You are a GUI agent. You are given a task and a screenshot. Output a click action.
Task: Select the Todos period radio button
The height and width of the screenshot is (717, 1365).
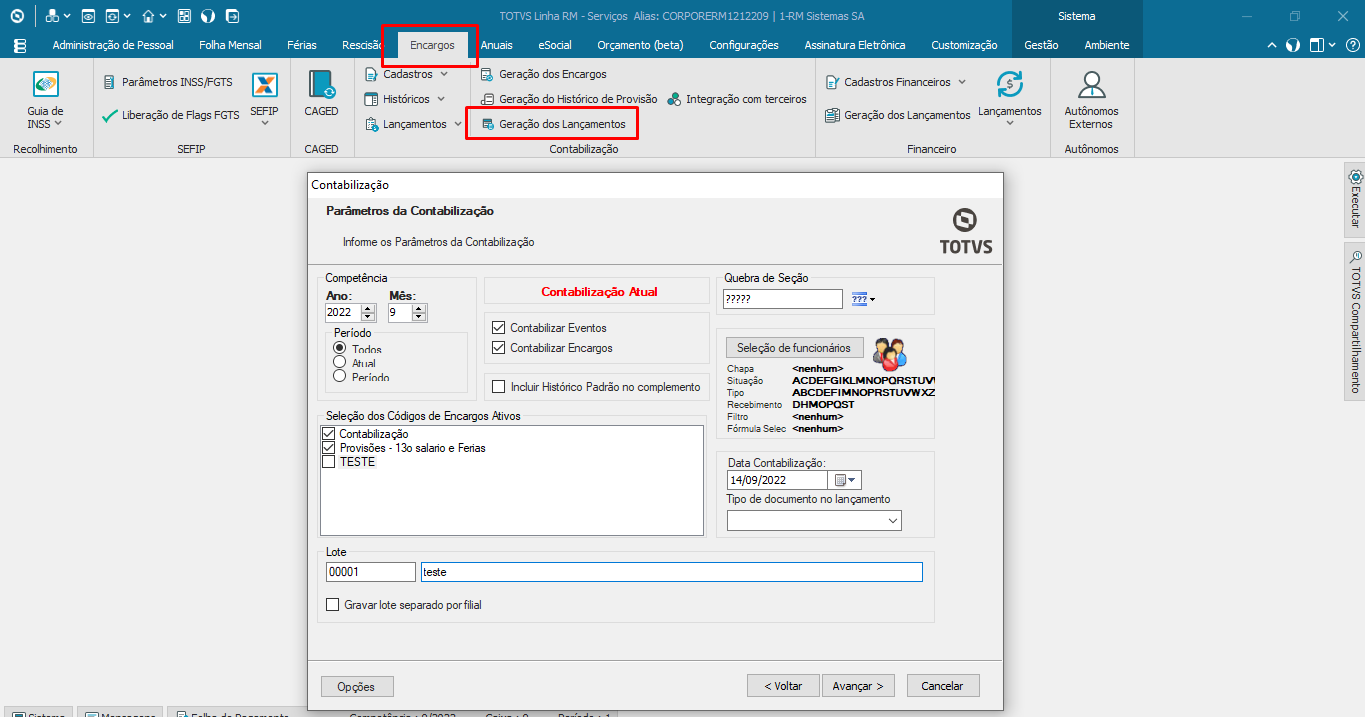click(340, 348)
